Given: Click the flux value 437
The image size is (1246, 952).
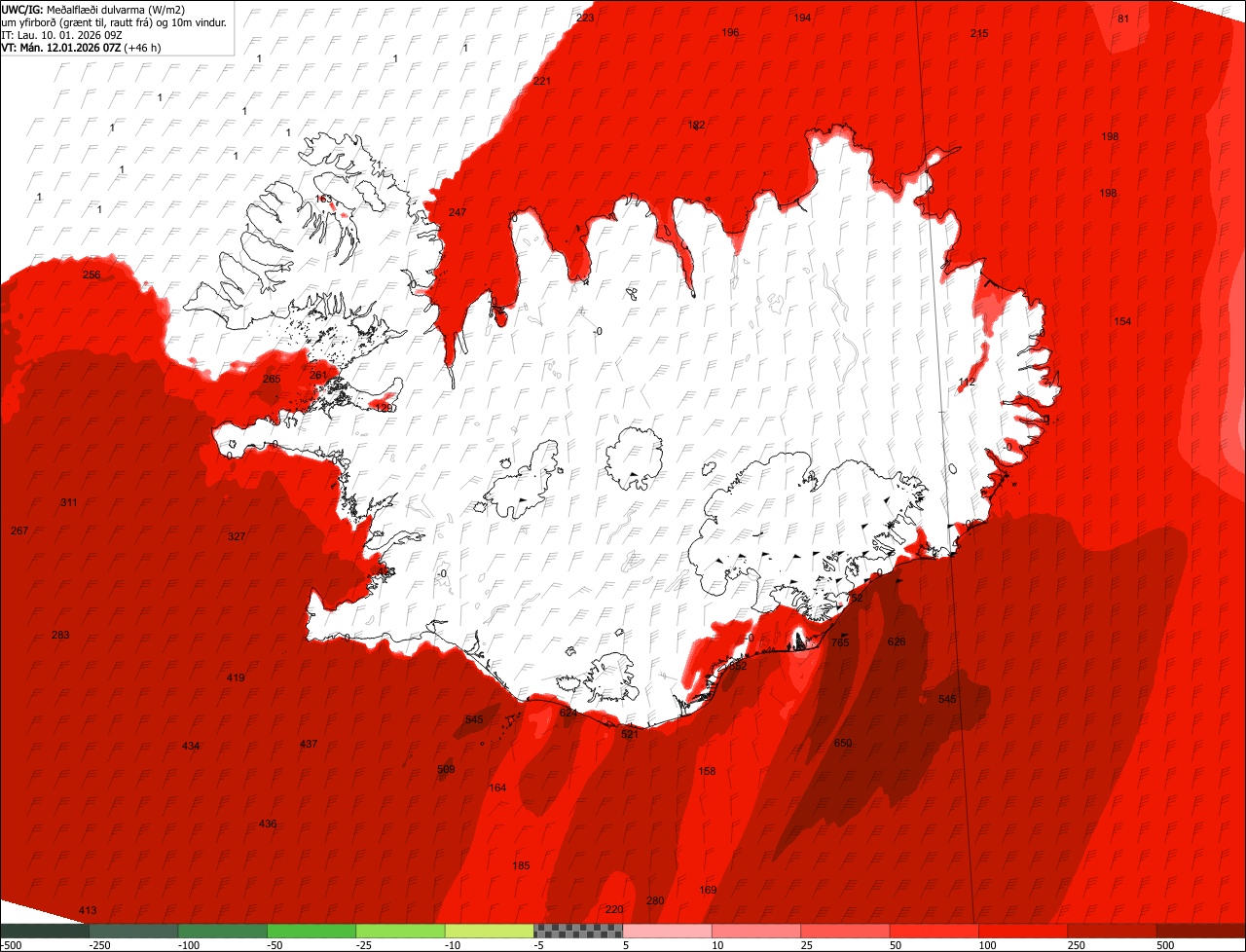Looking at the screenshot, I should pos(309,745).
